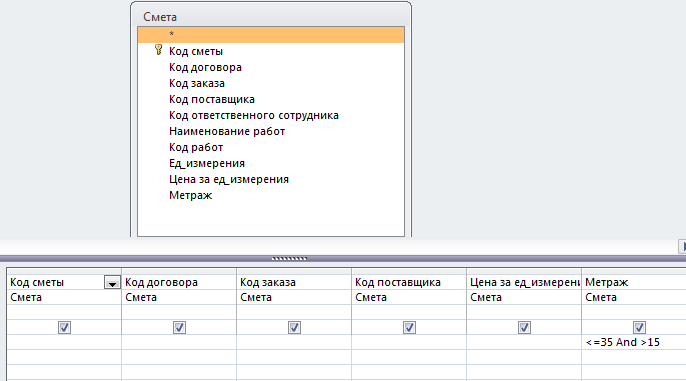
Task: Open the Код сметы field dropdown arrow
Action: (x=112, y=283)
